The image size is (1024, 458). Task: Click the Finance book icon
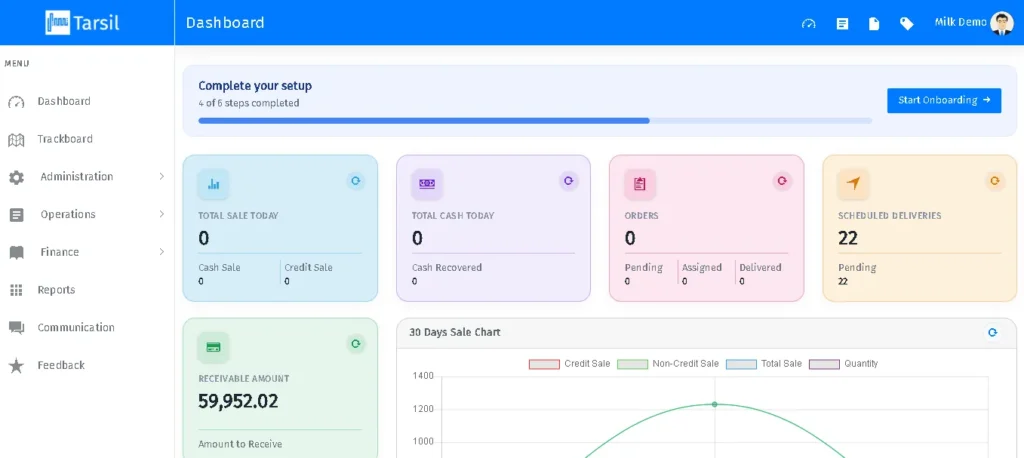pyautogui.click(x=16, y=253)
